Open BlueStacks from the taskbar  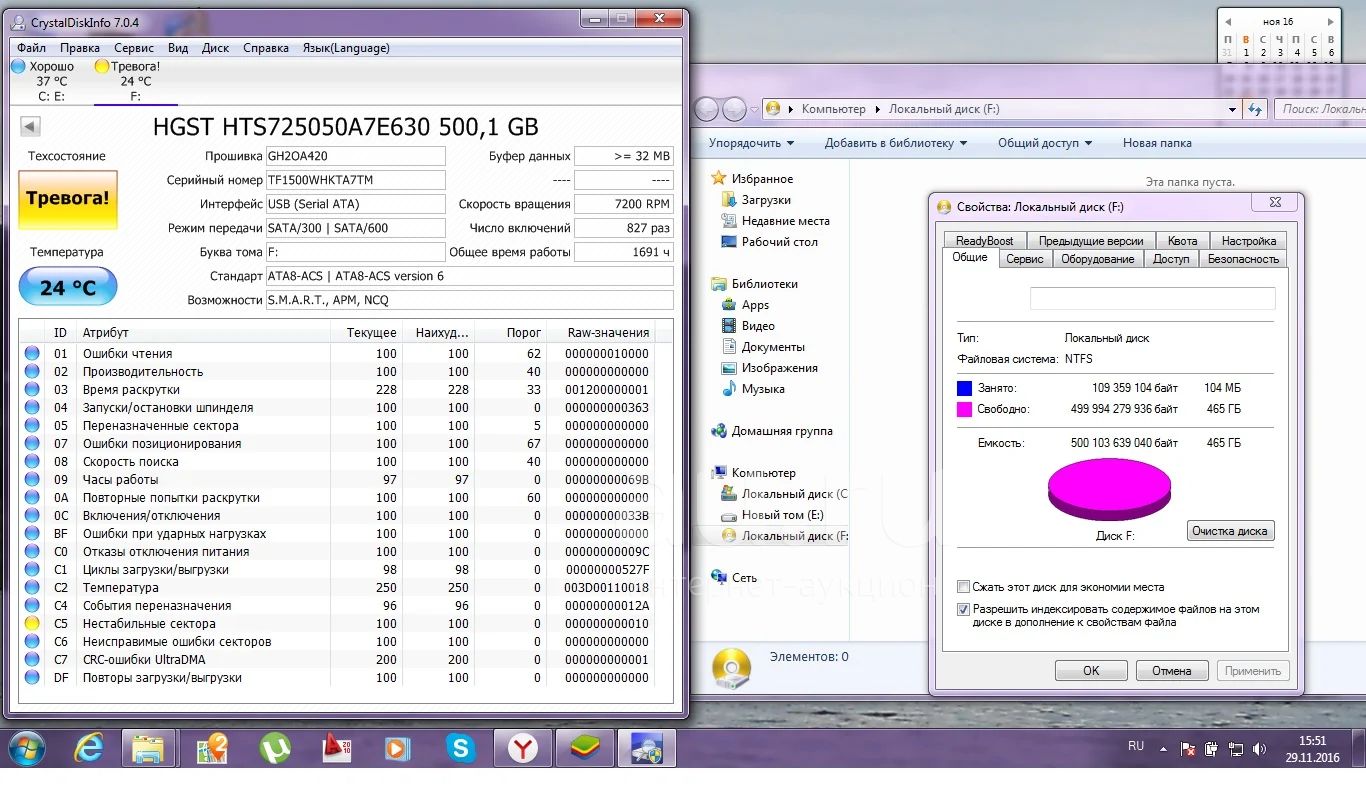[x=585, y=748]
